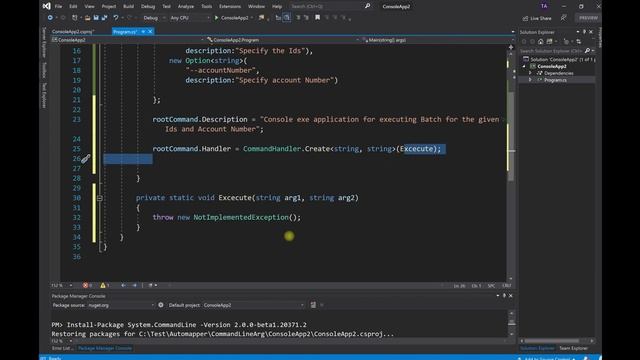Click Solution Explorer home icon

coord(540,42)
